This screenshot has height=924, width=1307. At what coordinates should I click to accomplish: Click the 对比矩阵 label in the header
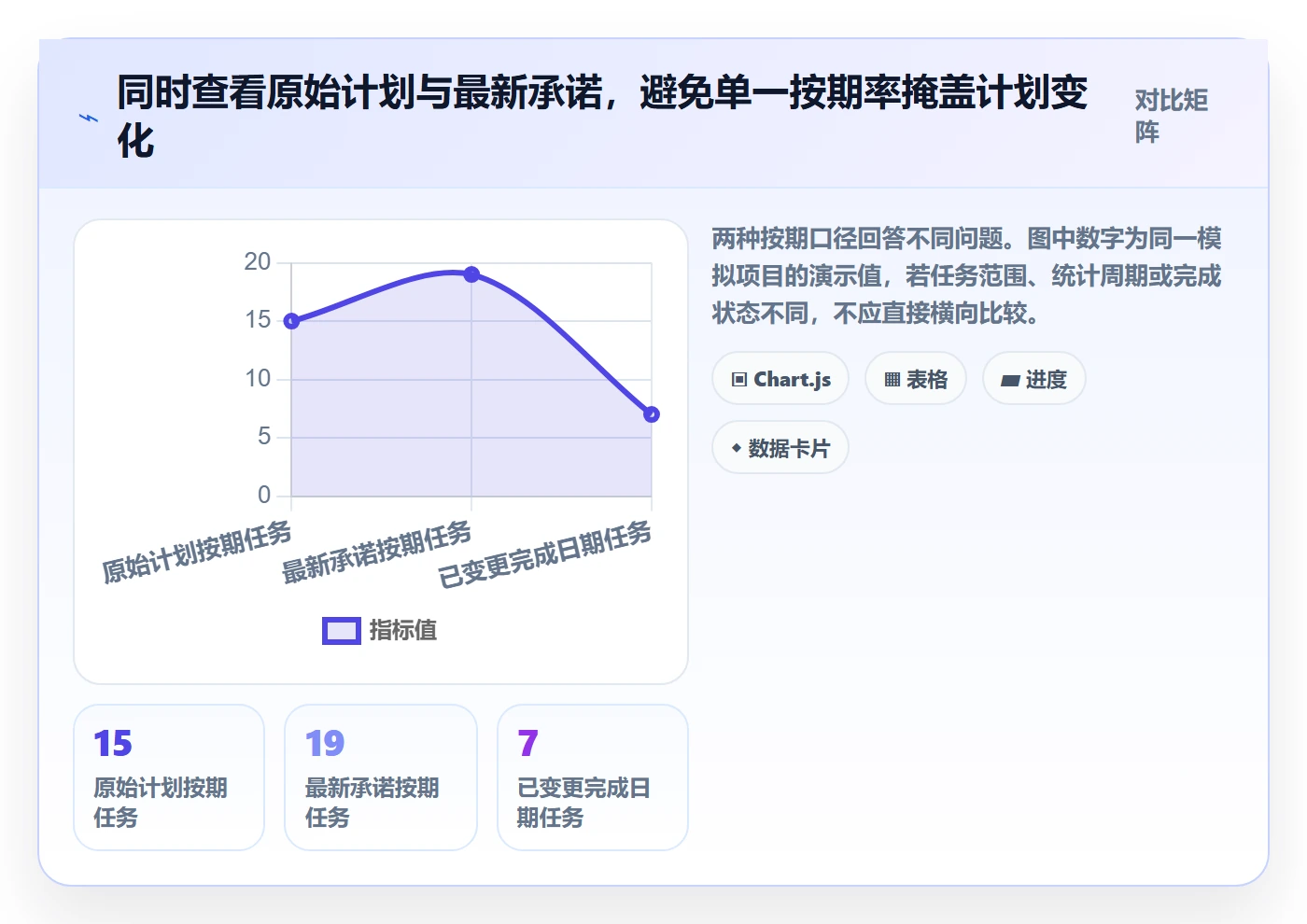coord(1172,117)
